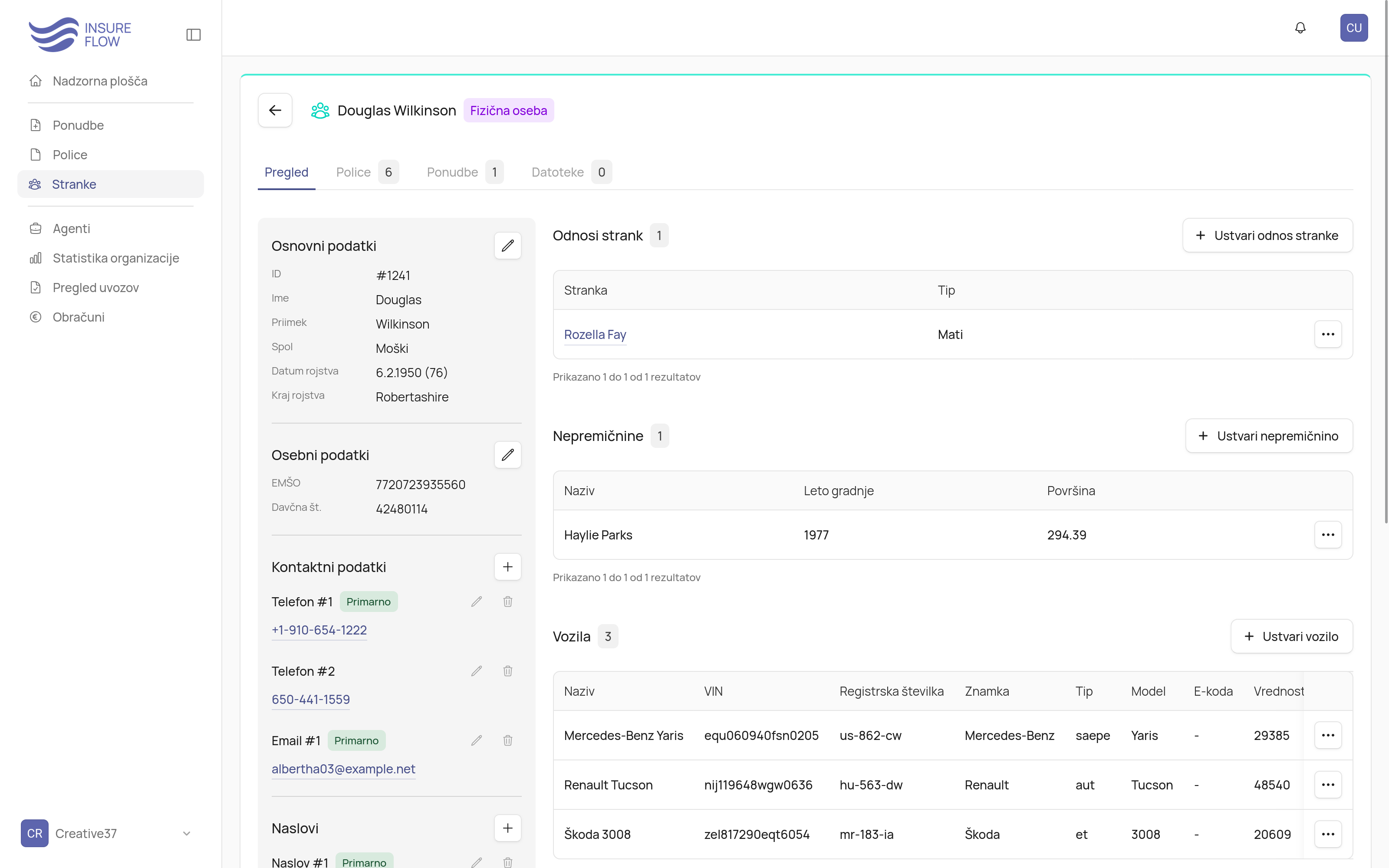Add address via Naslovi plus icon

pyautogui.click(x=507, y=828)
